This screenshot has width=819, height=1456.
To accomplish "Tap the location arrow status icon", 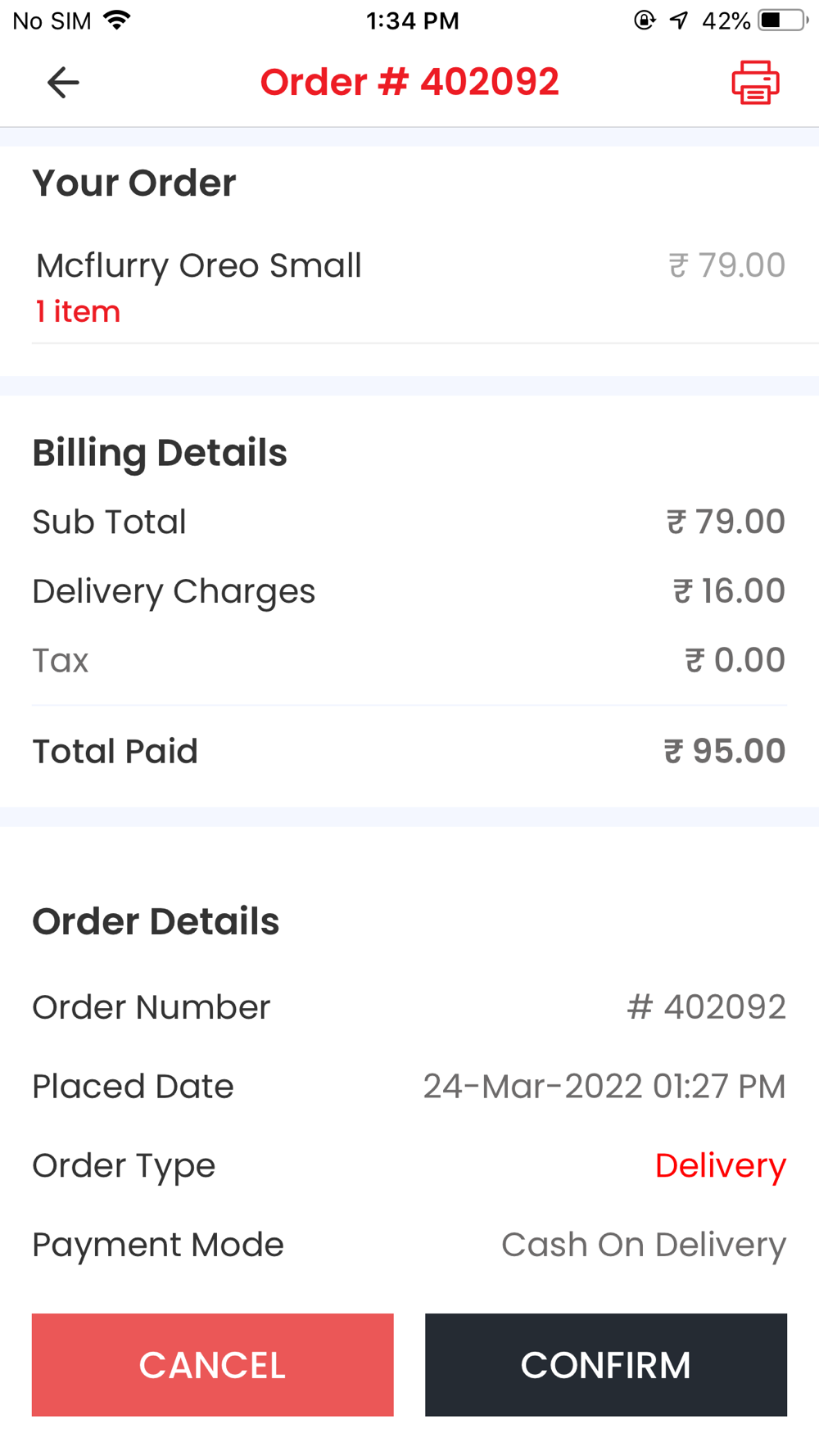I will (x=679, y=20).
